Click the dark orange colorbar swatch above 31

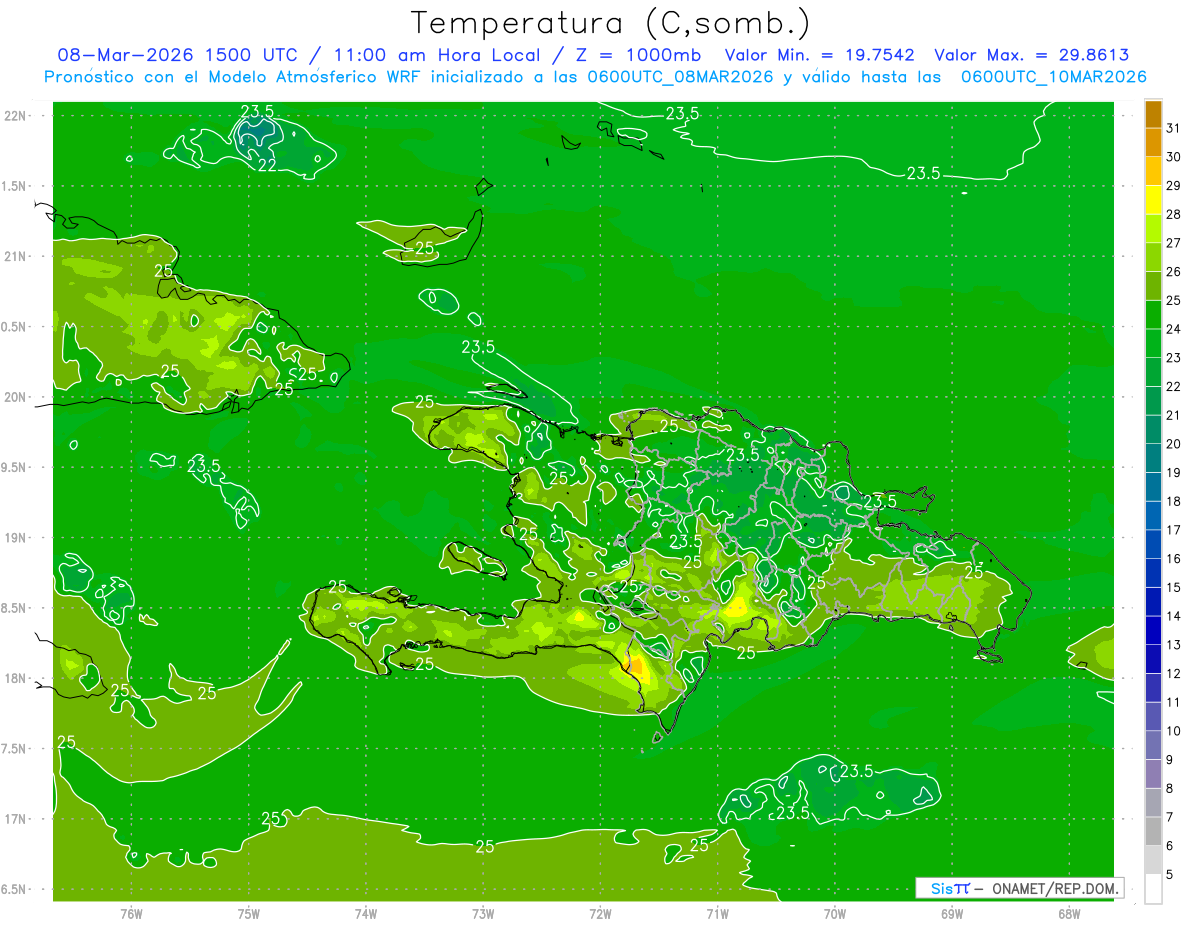(1153, 115)
